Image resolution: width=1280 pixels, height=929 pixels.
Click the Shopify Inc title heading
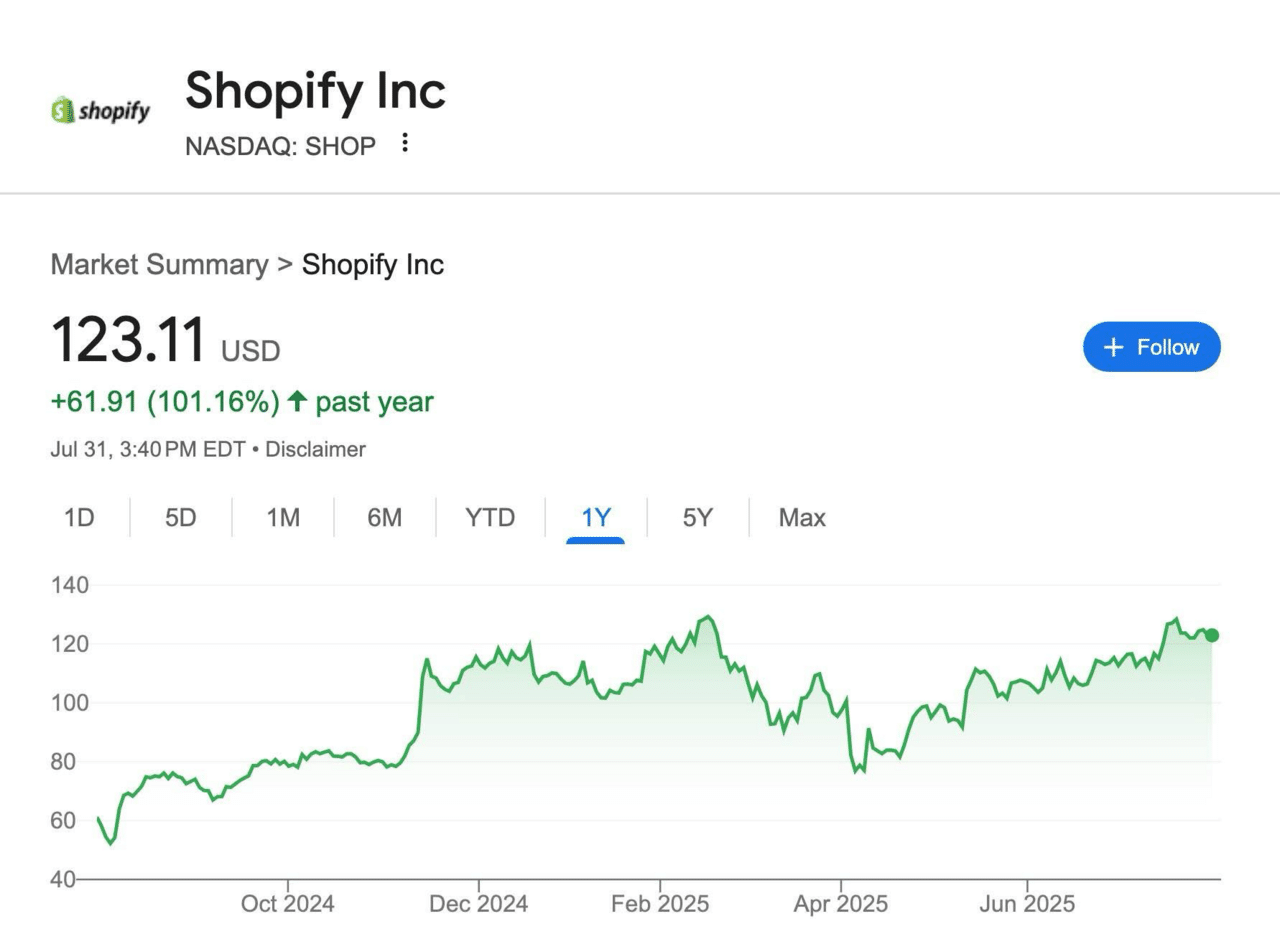point(315,91)
